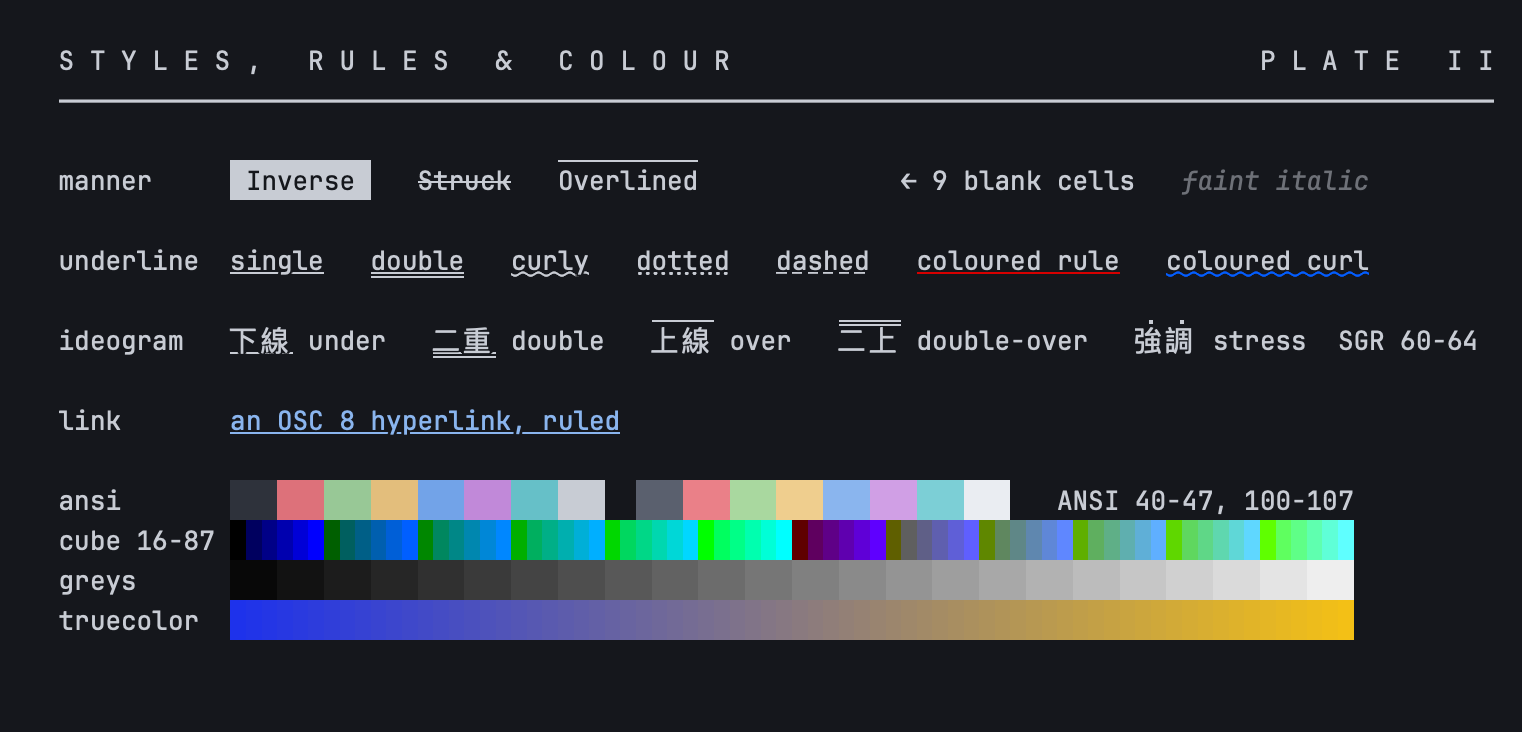The height and width of the screenshot is (732, 1522).
Task: Click the "curly" underline sample
Action: tap(550, 262)
